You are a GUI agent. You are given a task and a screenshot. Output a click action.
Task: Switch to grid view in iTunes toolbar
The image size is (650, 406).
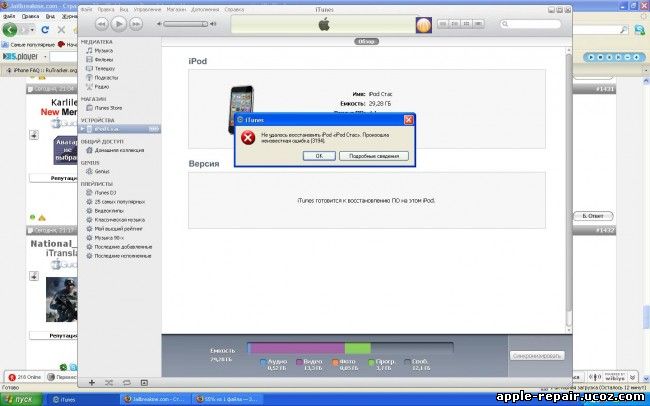[x=466, y=24]
